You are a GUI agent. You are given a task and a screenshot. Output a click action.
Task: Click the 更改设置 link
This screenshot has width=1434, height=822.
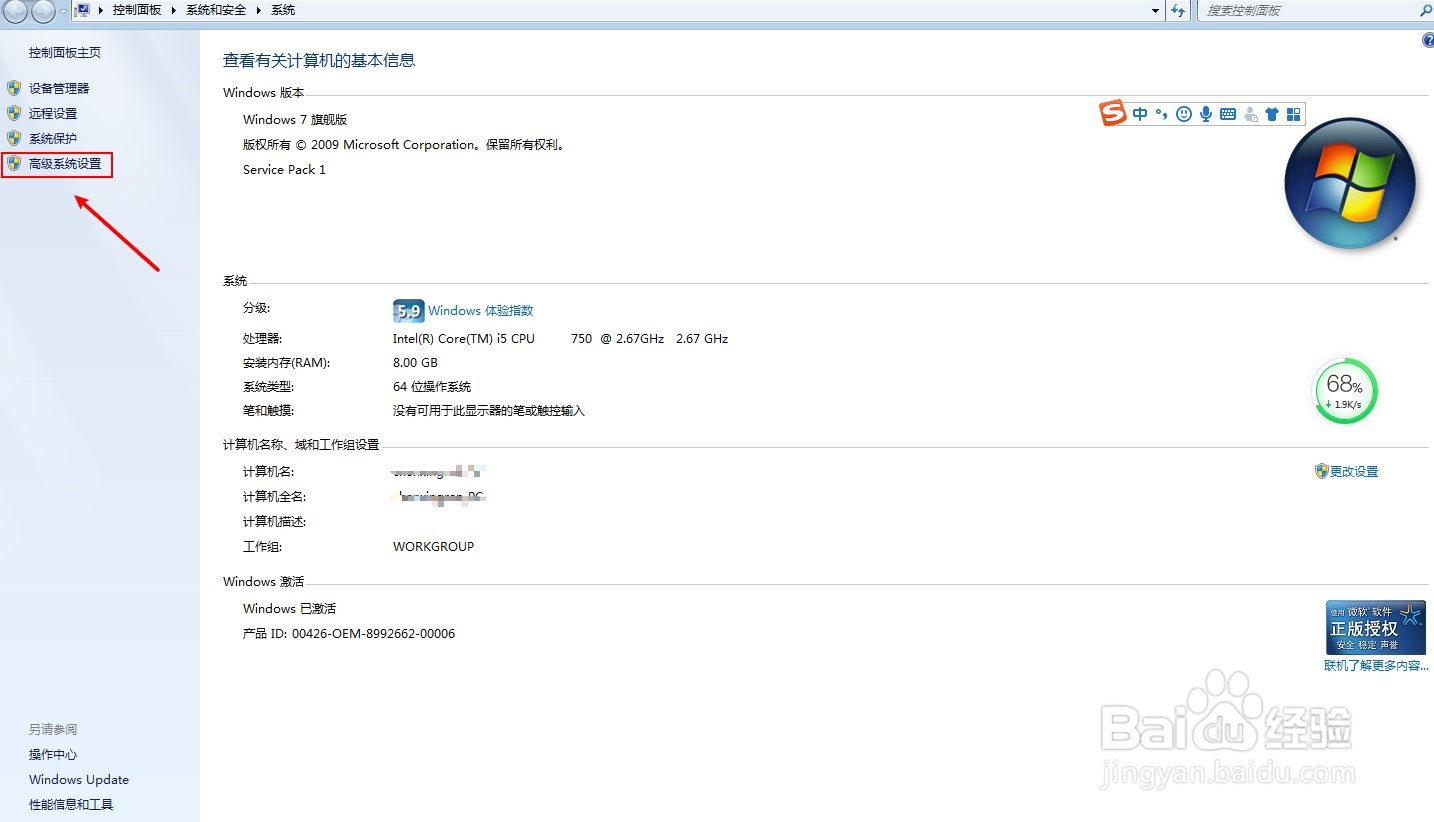pyautogui.click(x=1354, y=471)
